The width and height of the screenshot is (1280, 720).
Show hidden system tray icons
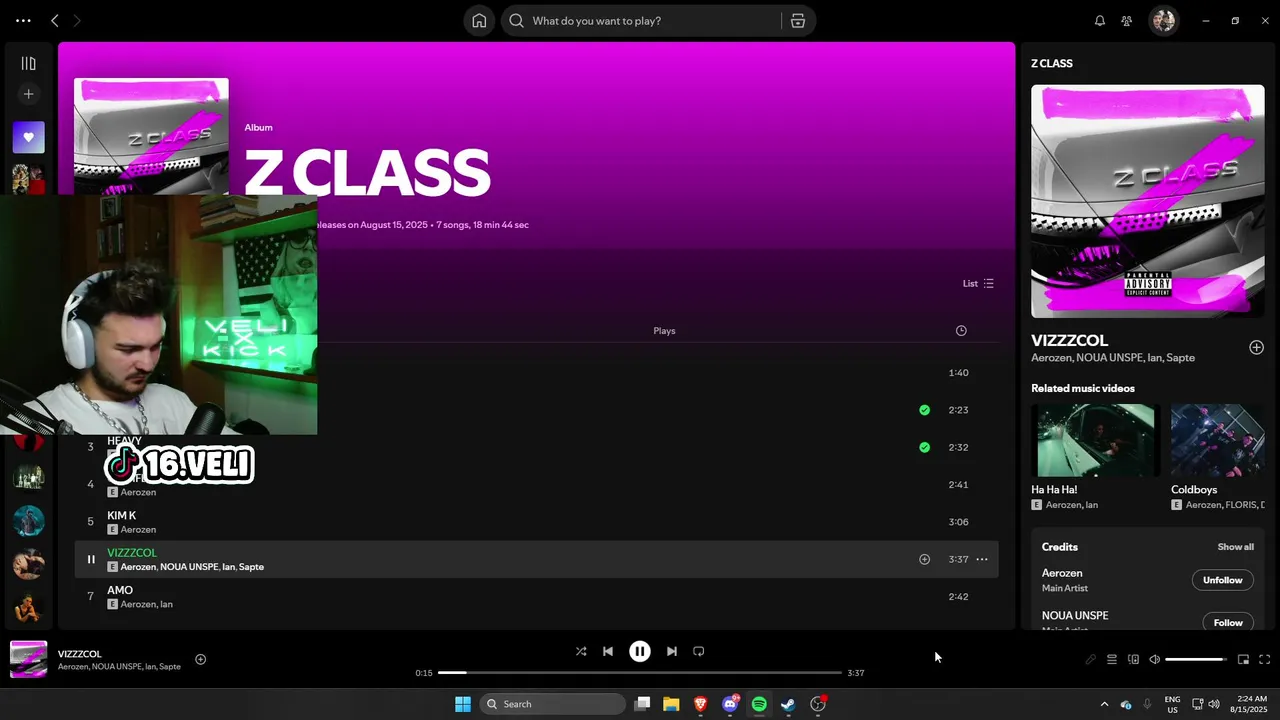pyautogui.click(x=1104, y=704)
